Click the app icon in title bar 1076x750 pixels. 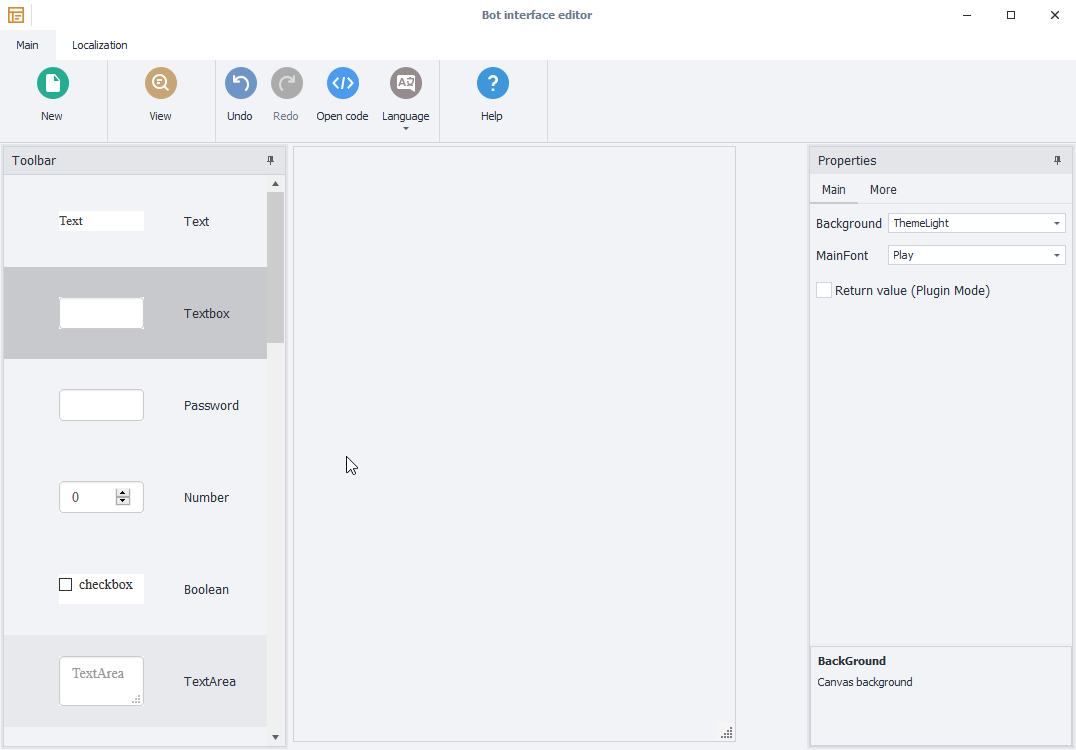(16, 15)
